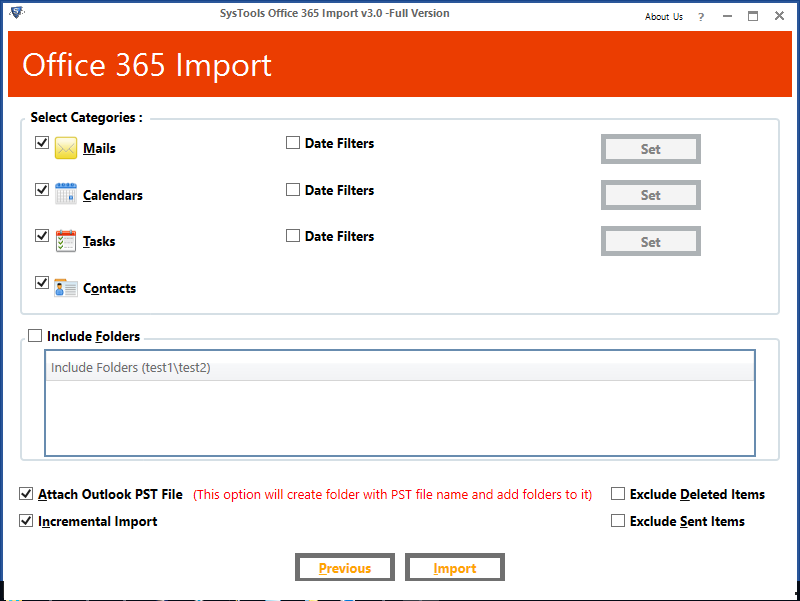Open help via the question mark

[701, 17]
